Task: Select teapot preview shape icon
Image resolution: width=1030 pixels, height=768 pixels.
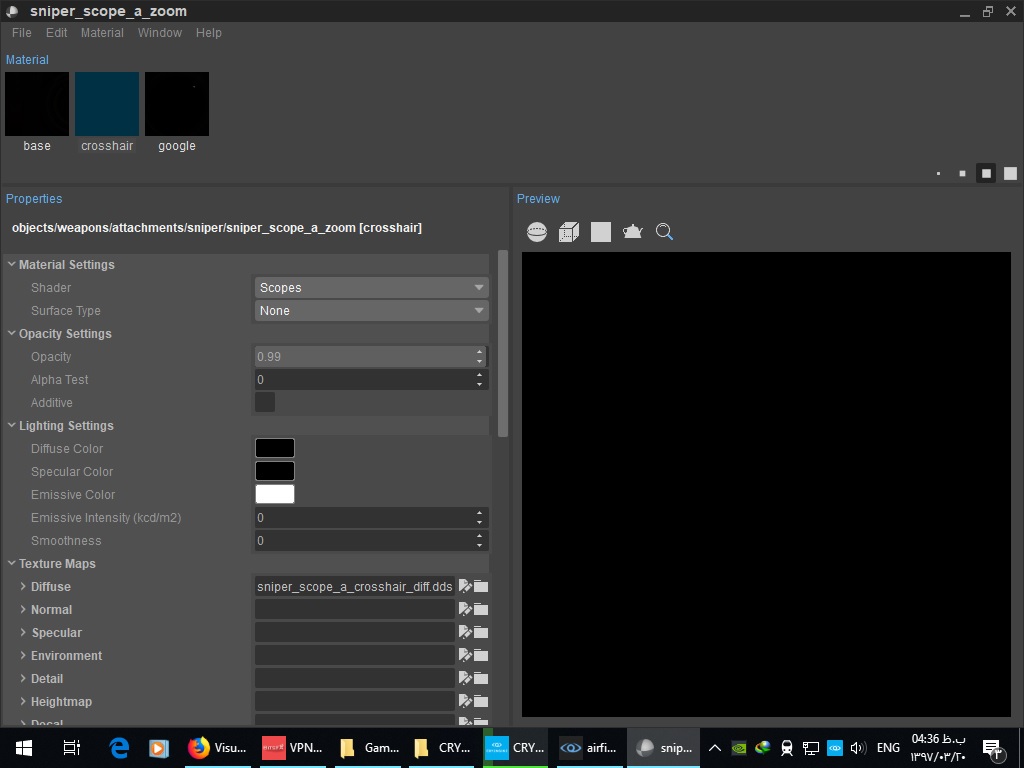Action: point(633,232)
